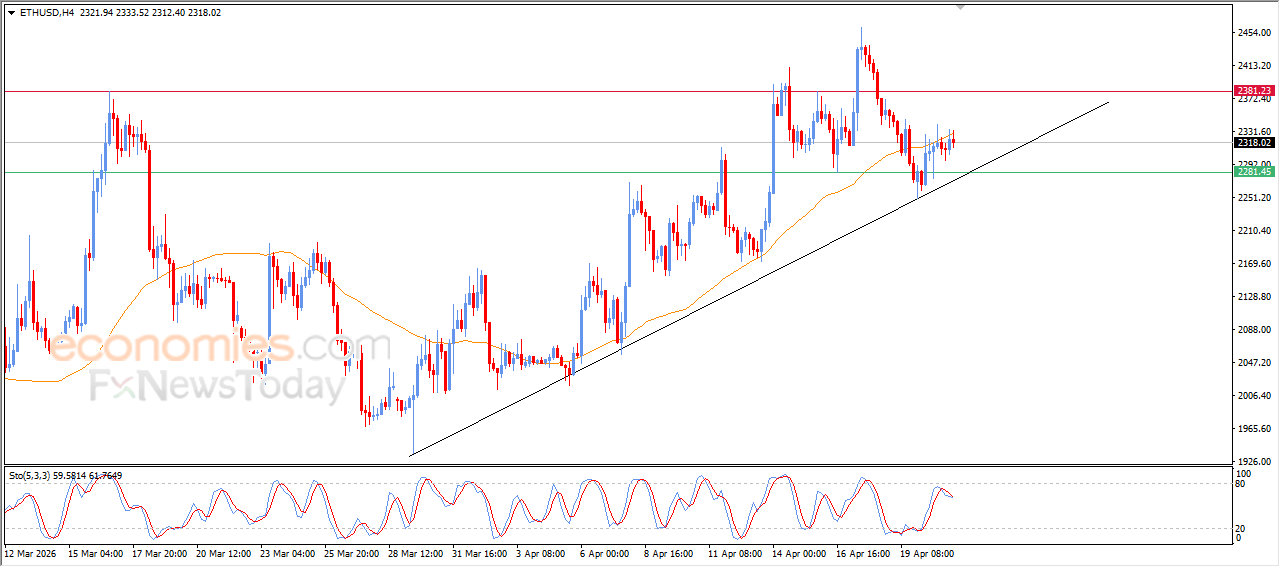This screenshot has width=1280, height=567.
Task: Click the Sto(5,3,3) indicator label
Action: coord(65,476)
